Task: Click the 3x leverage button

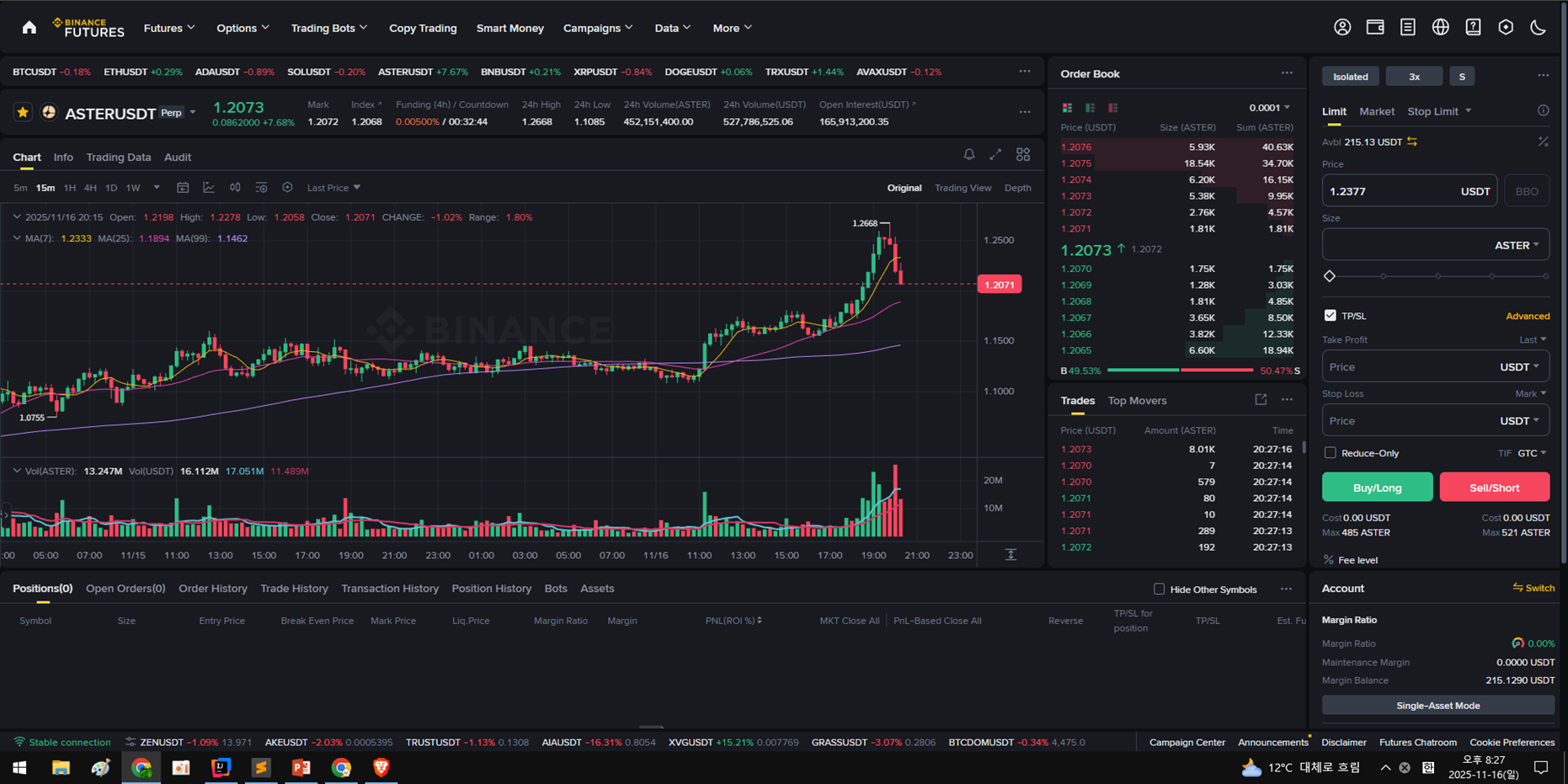Action: click(1414, 77)
